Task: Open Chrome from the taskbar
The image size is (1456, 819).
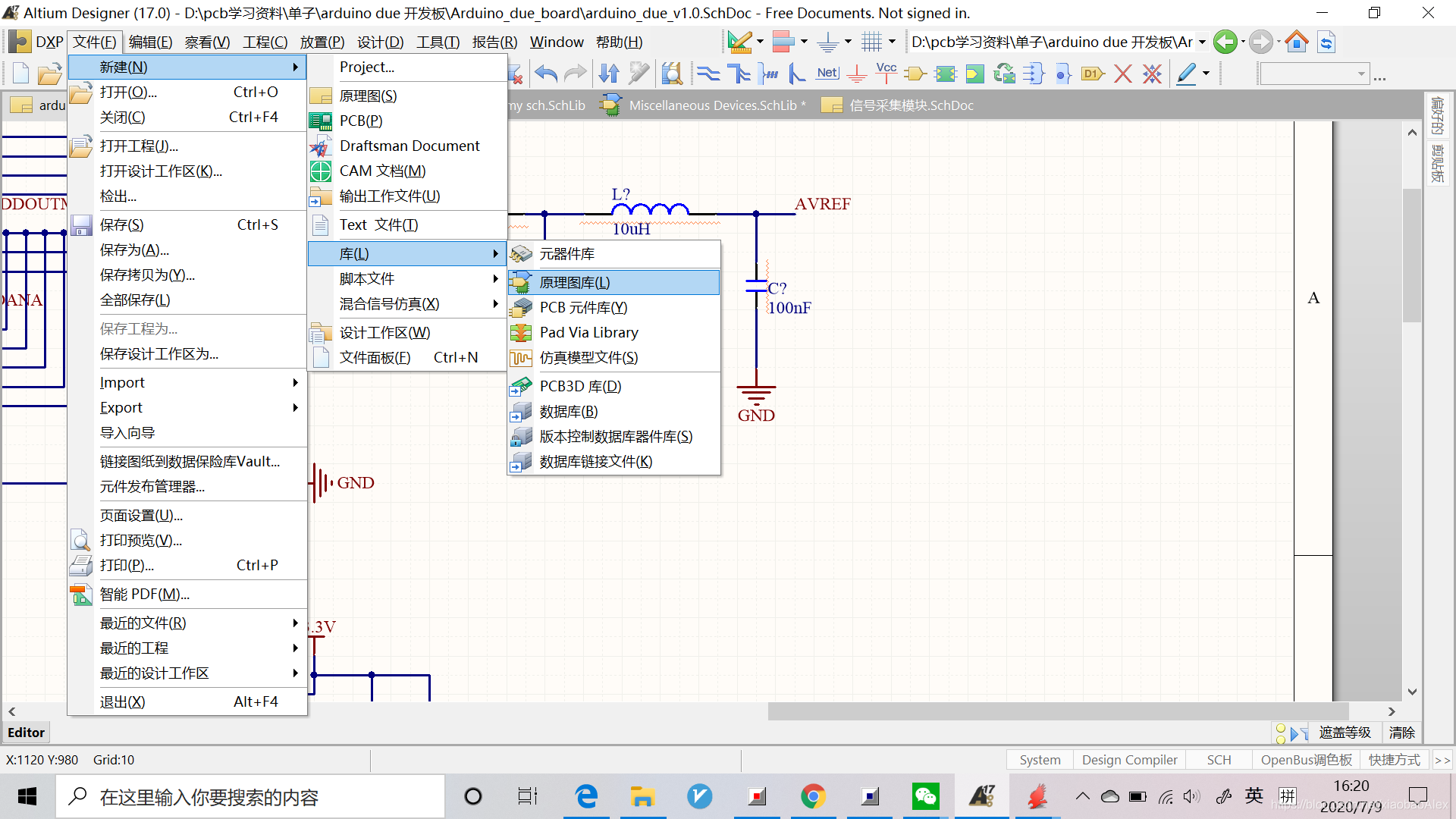Action: point(813,796)
